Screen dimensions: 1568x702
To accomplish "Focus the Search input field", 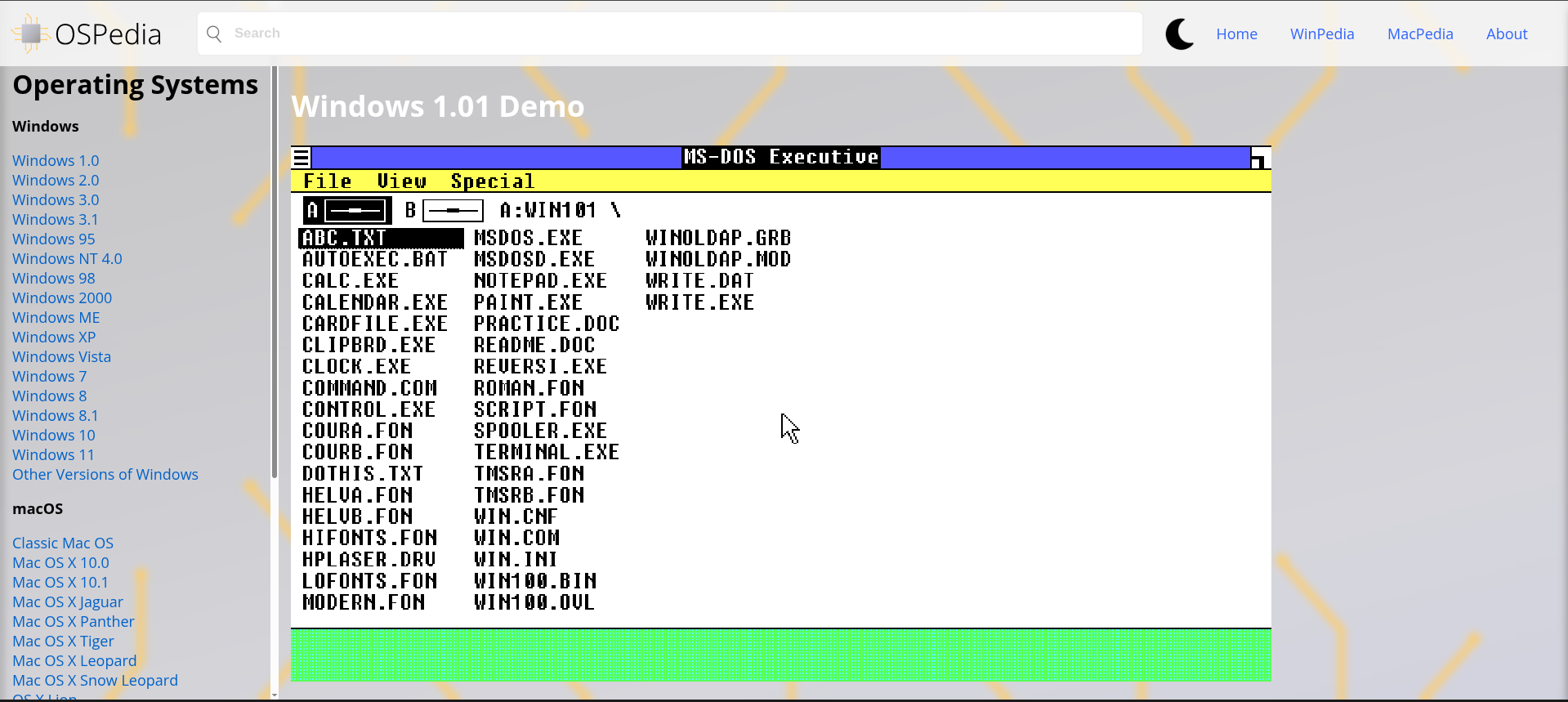I will [x=678, y=34].
